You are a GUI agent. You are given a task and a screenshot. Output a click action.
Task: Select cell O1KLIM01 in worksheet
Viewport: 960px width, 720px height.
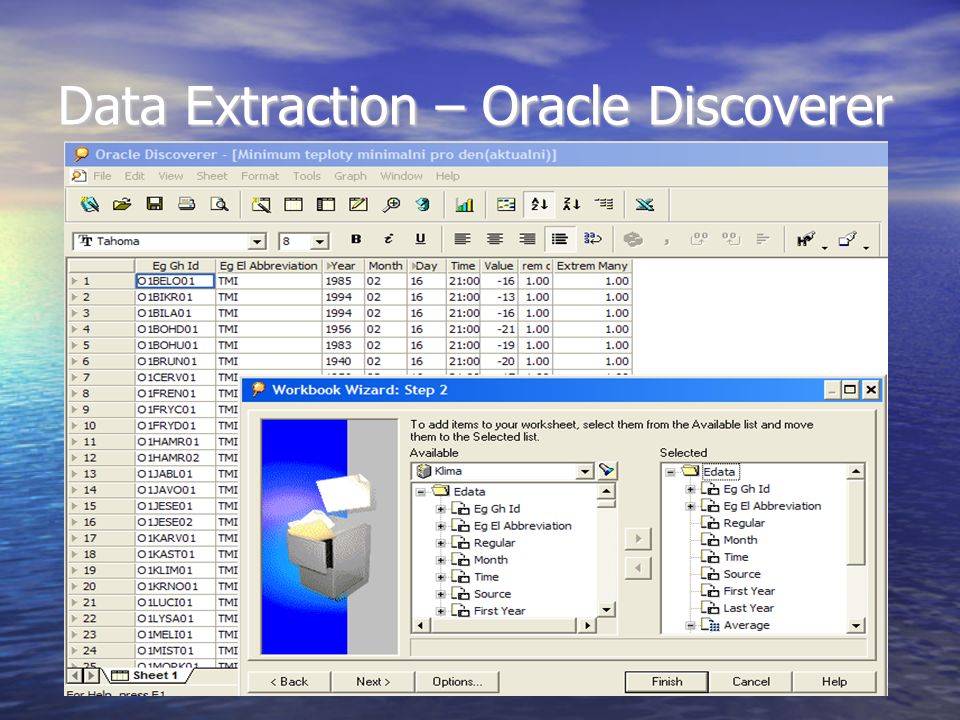coord(175,570)
